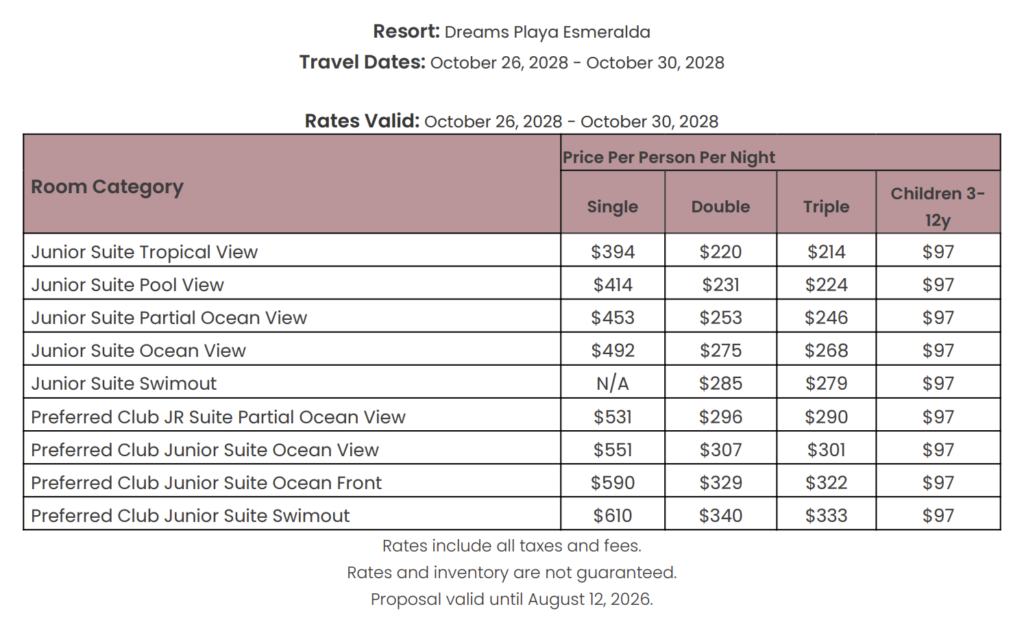Screen dimensions: 1024x622
Task: Click the Children 3-12y column header
Action: click(938, 206)
